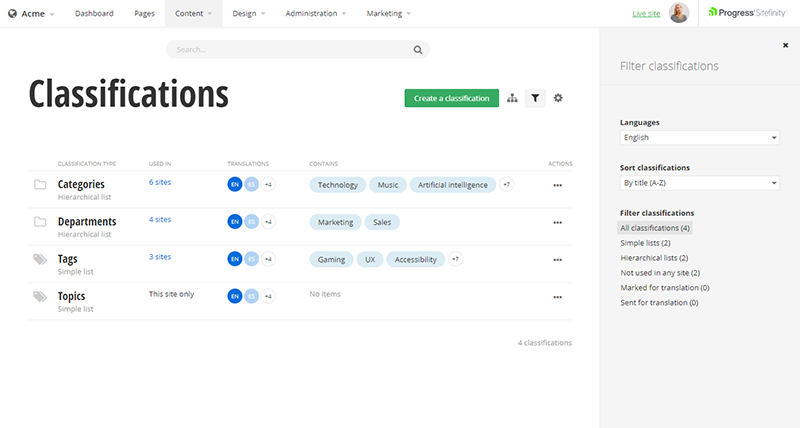Select ES translation badge for Departments
The height and width of the screenshot is (428, 800).
pyautogui.click(x=252, y=221)
